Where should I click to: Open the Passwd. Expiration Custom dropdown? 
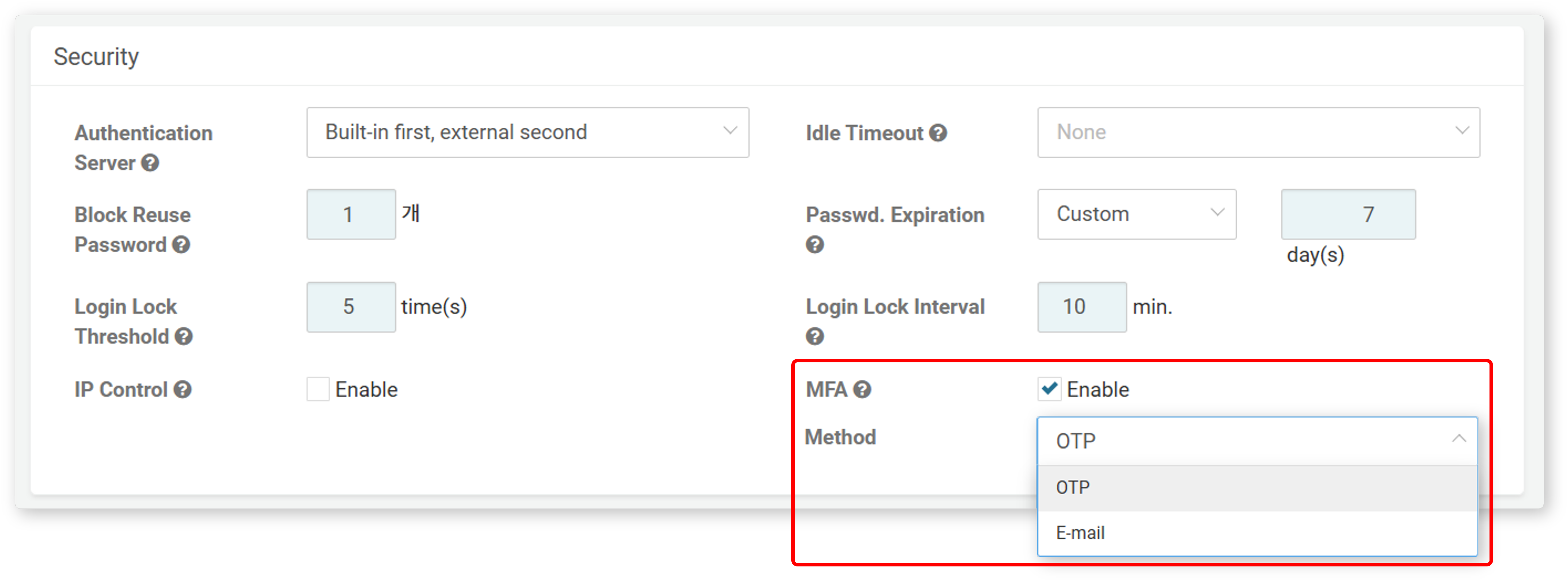(x=1137, y=214)
